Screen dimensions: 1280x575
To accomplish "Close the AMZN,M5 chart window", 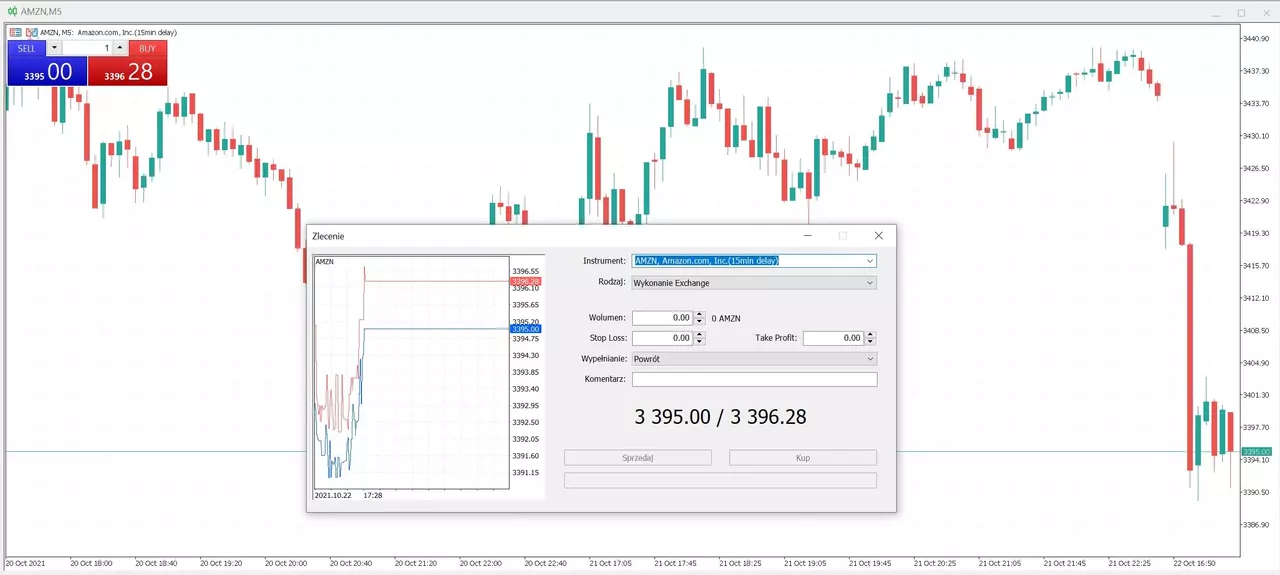I will [1265, 12].
